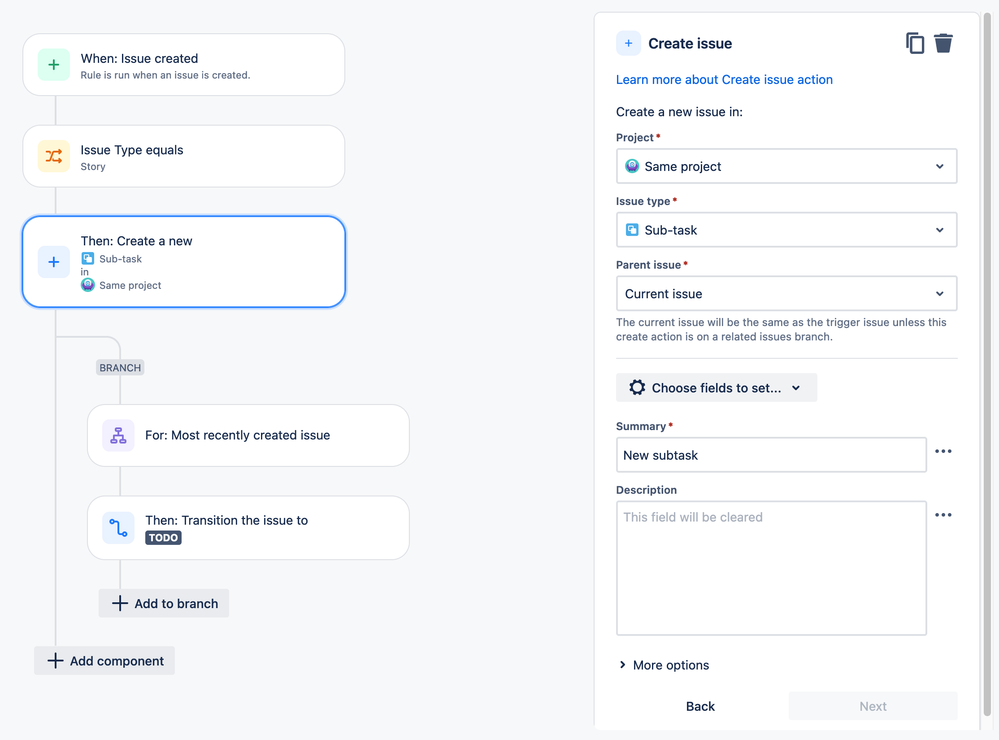
Task: Click the Summary field containing New subtask
Action: tap(770, 455)
